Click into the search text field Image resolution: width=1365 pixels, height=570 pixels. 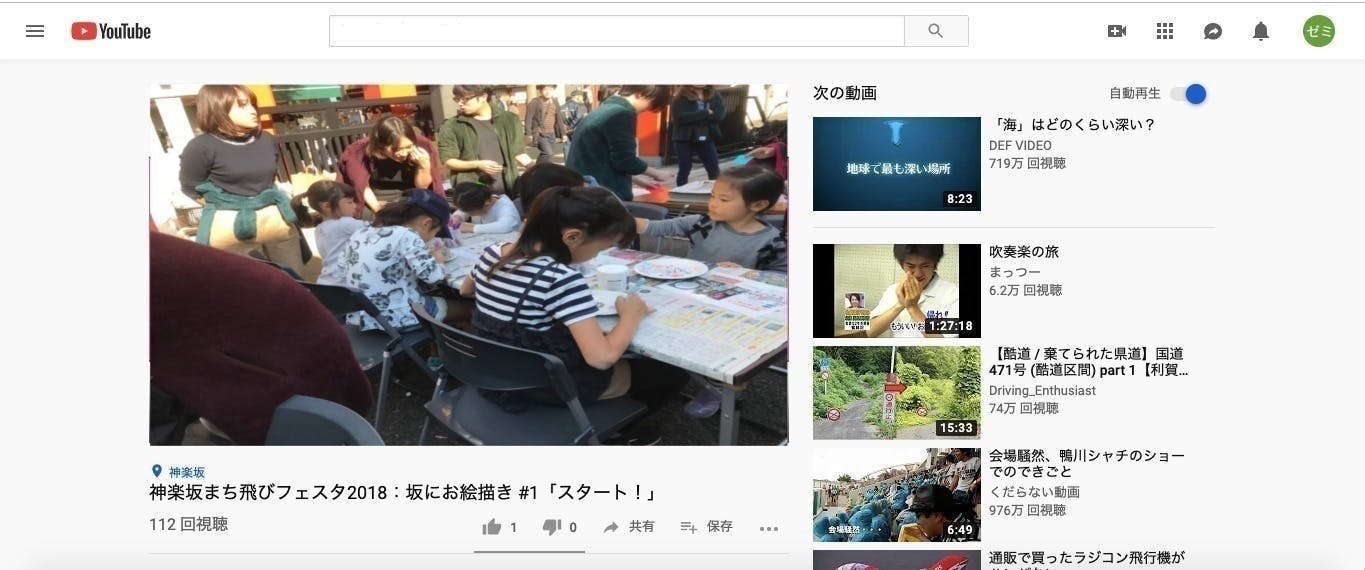click(x=616, y=31)
